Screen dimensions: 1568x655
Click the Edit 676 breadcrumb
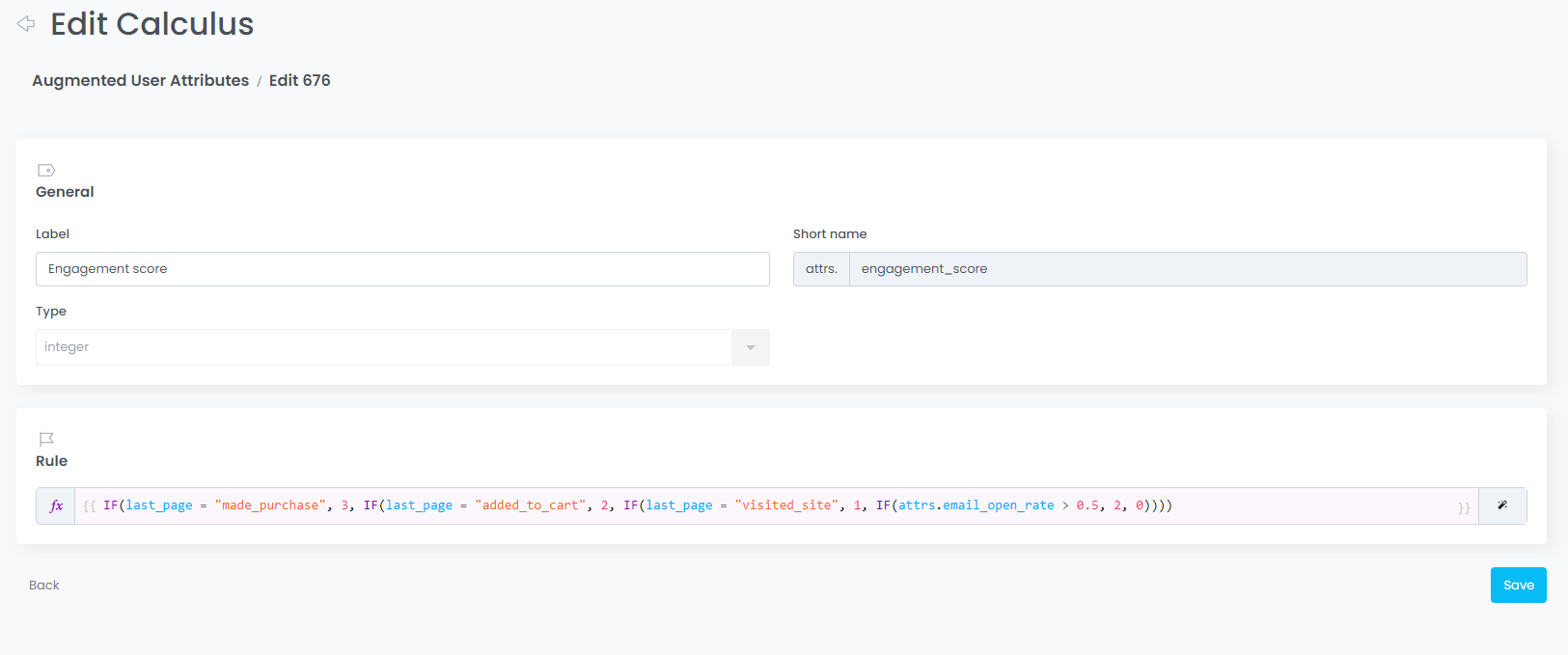(x=299, y=80)
